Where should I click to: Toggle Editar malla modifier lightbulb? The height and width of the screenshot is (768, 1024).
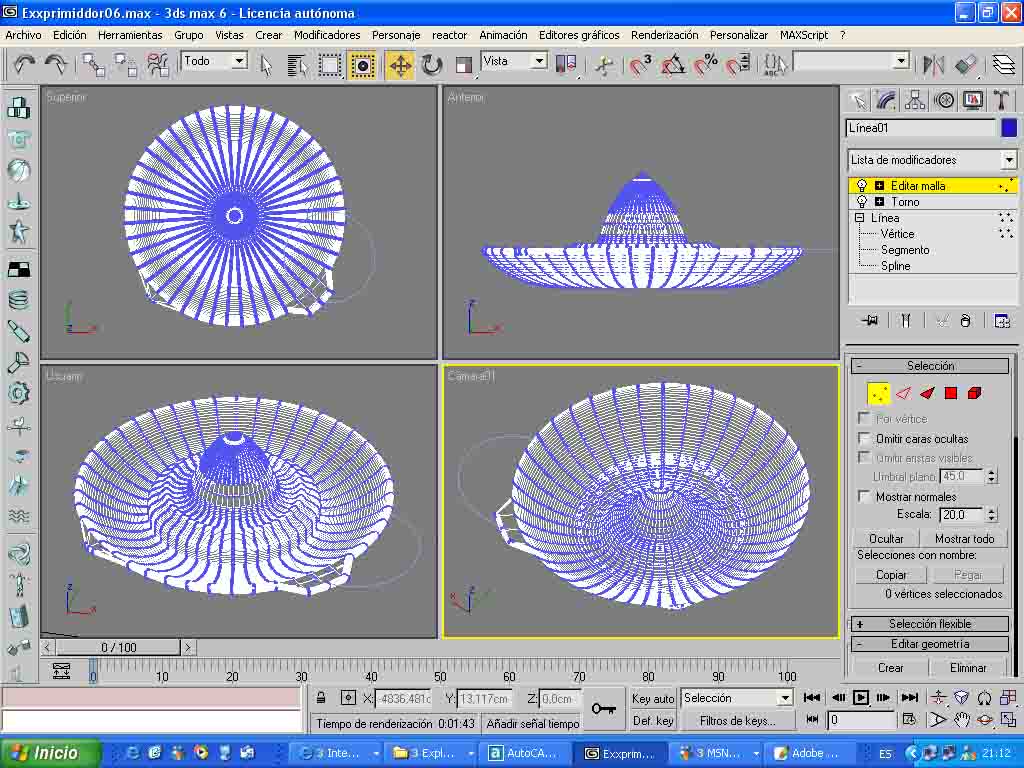862,185
